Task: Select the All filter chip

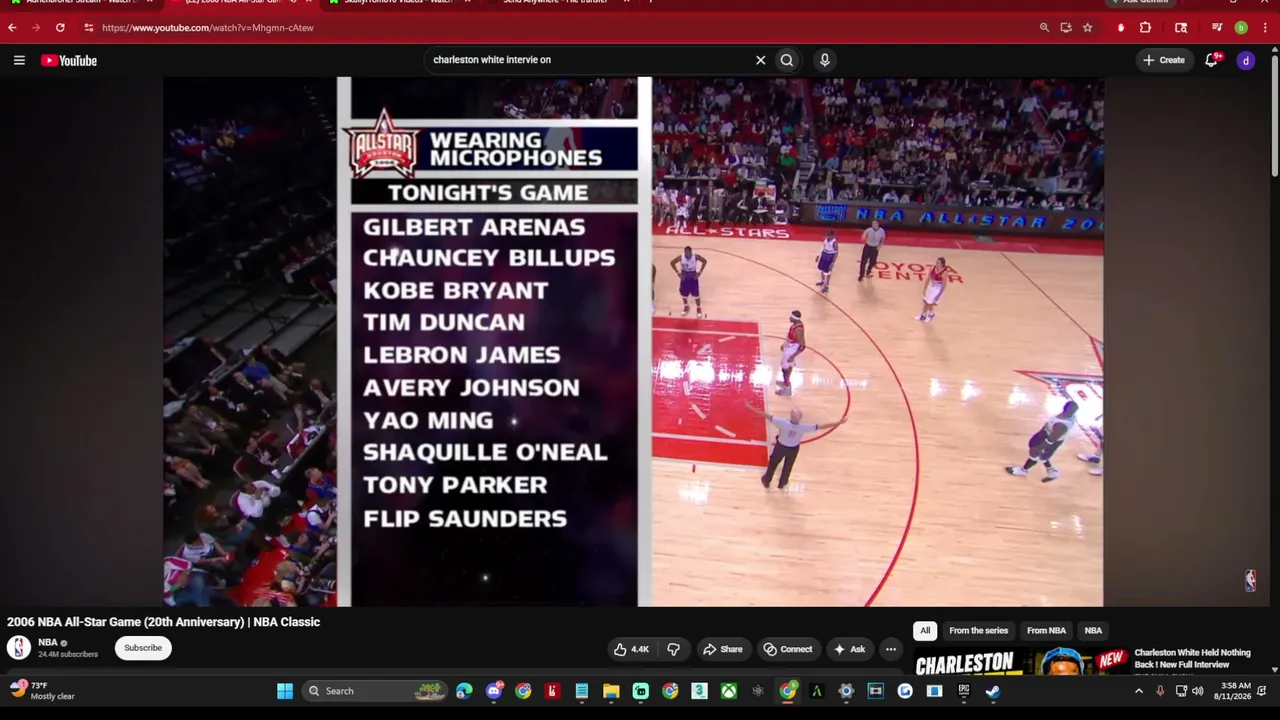Action: (925, 631)
